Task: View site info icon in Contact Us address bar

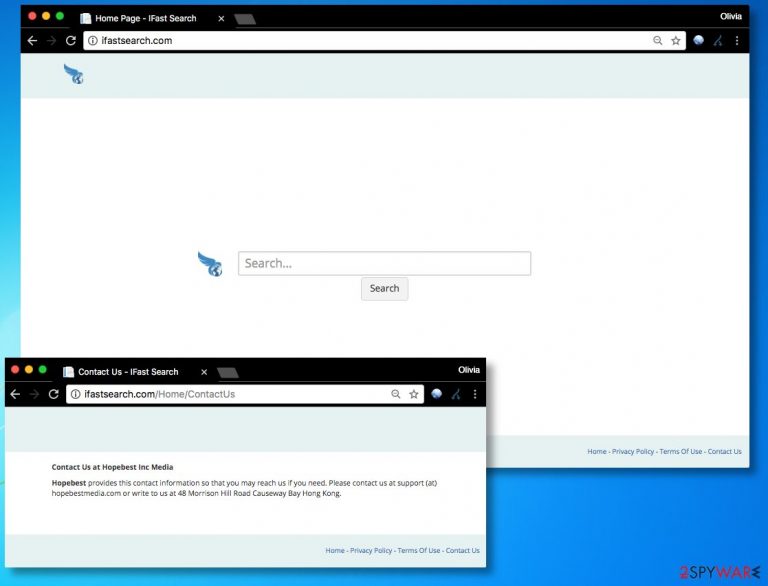Action: coord(75,394)
